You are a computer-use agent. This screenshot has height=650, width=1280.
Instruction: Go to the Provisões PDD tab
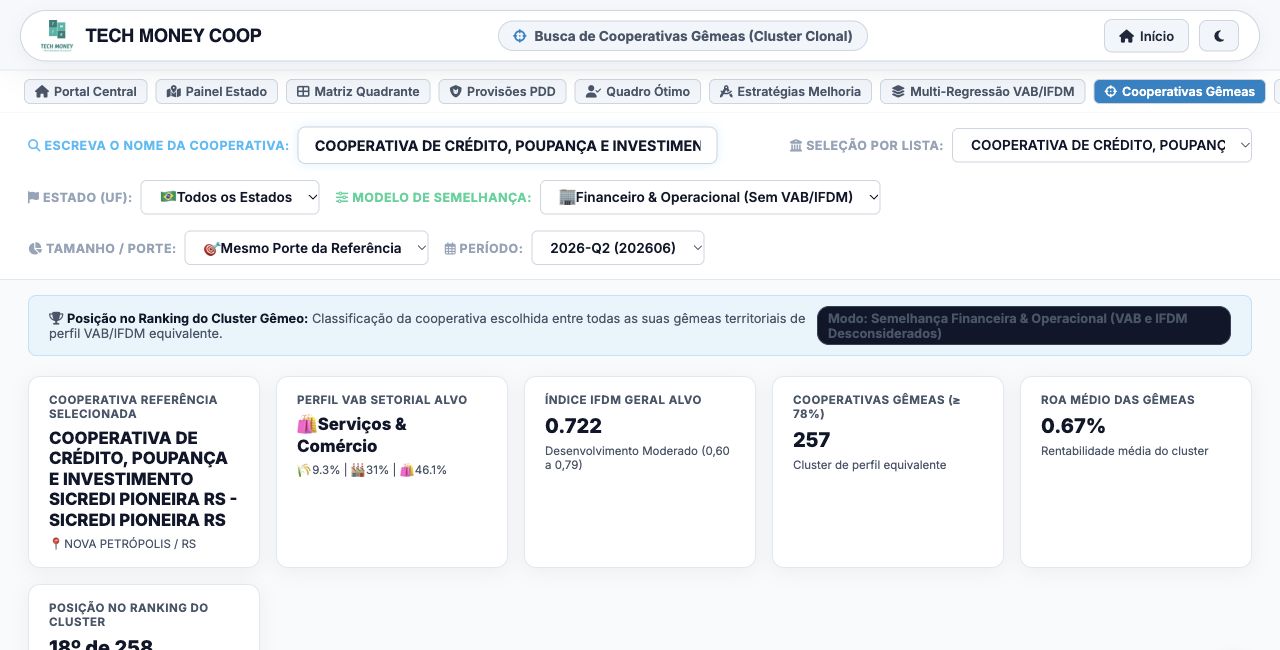pos(502,91)
